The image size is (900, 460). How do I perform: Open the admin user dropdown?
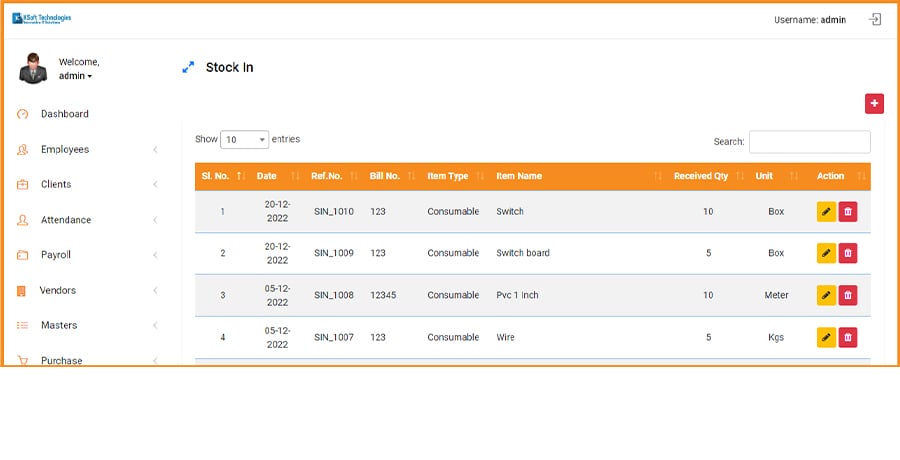76,76
